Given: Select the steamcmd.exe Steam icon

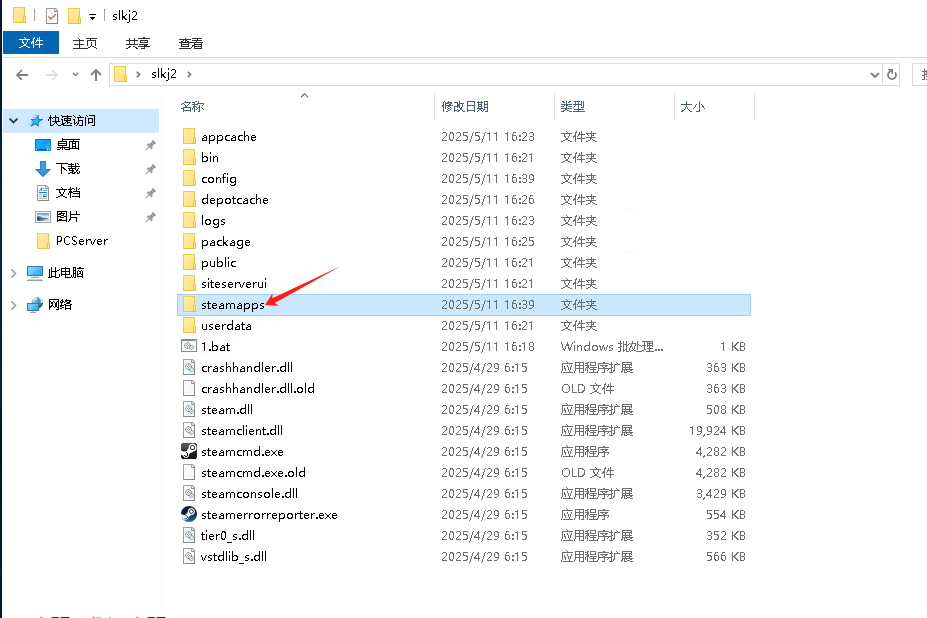Looking at the screenshot, I should click(189, 451).
